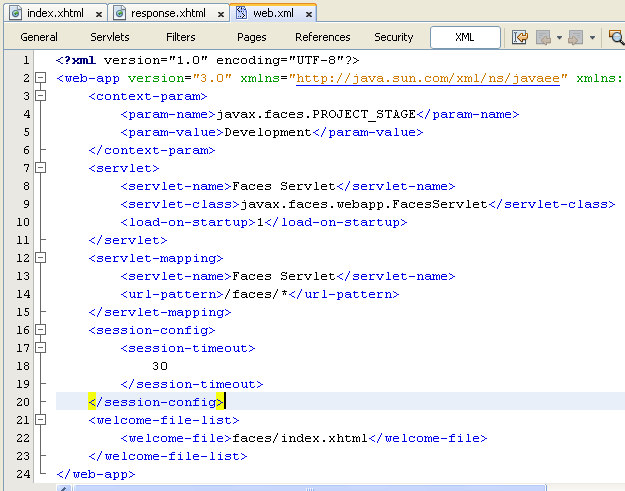This screenshot has height=491, width=625.
Task: Click the faces/index.xhtml welcome file value
Action: tap(300, 438)
